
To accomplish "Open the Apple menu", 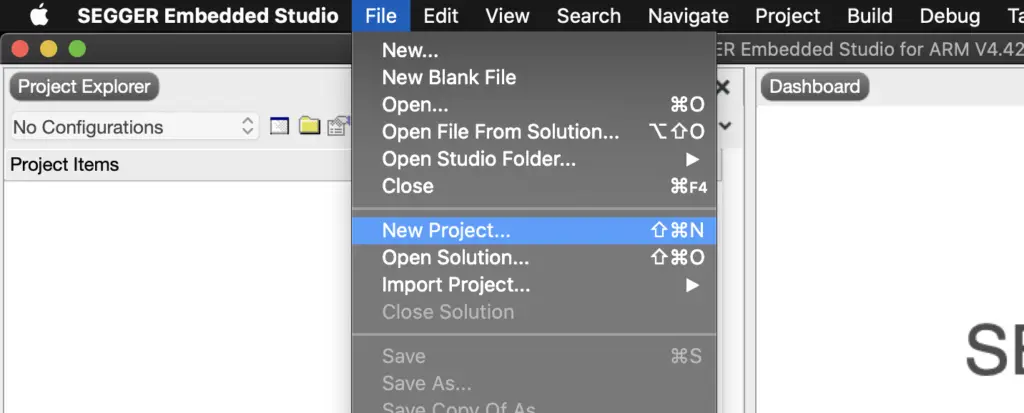I will point(39,16).
